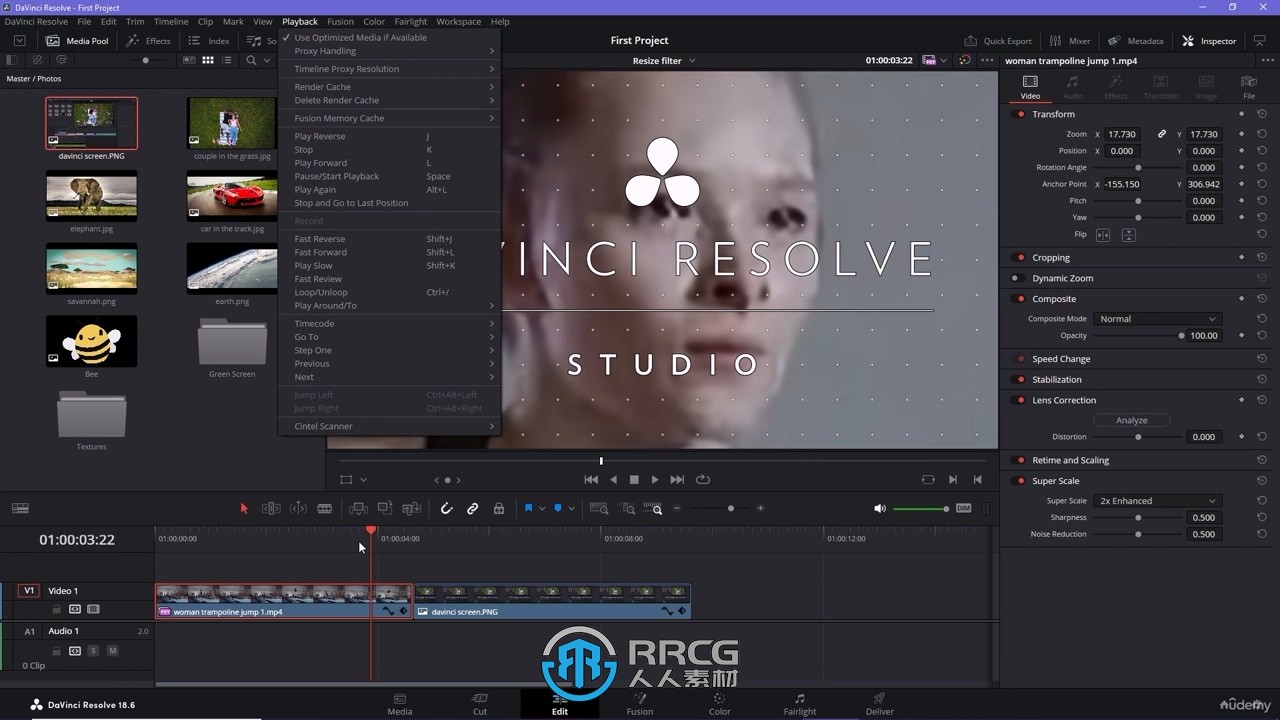Open Timeline Proxy Resolution submenu
Image resolution: width=1280 pixels, height=720 pixels.
coord(389,69)
